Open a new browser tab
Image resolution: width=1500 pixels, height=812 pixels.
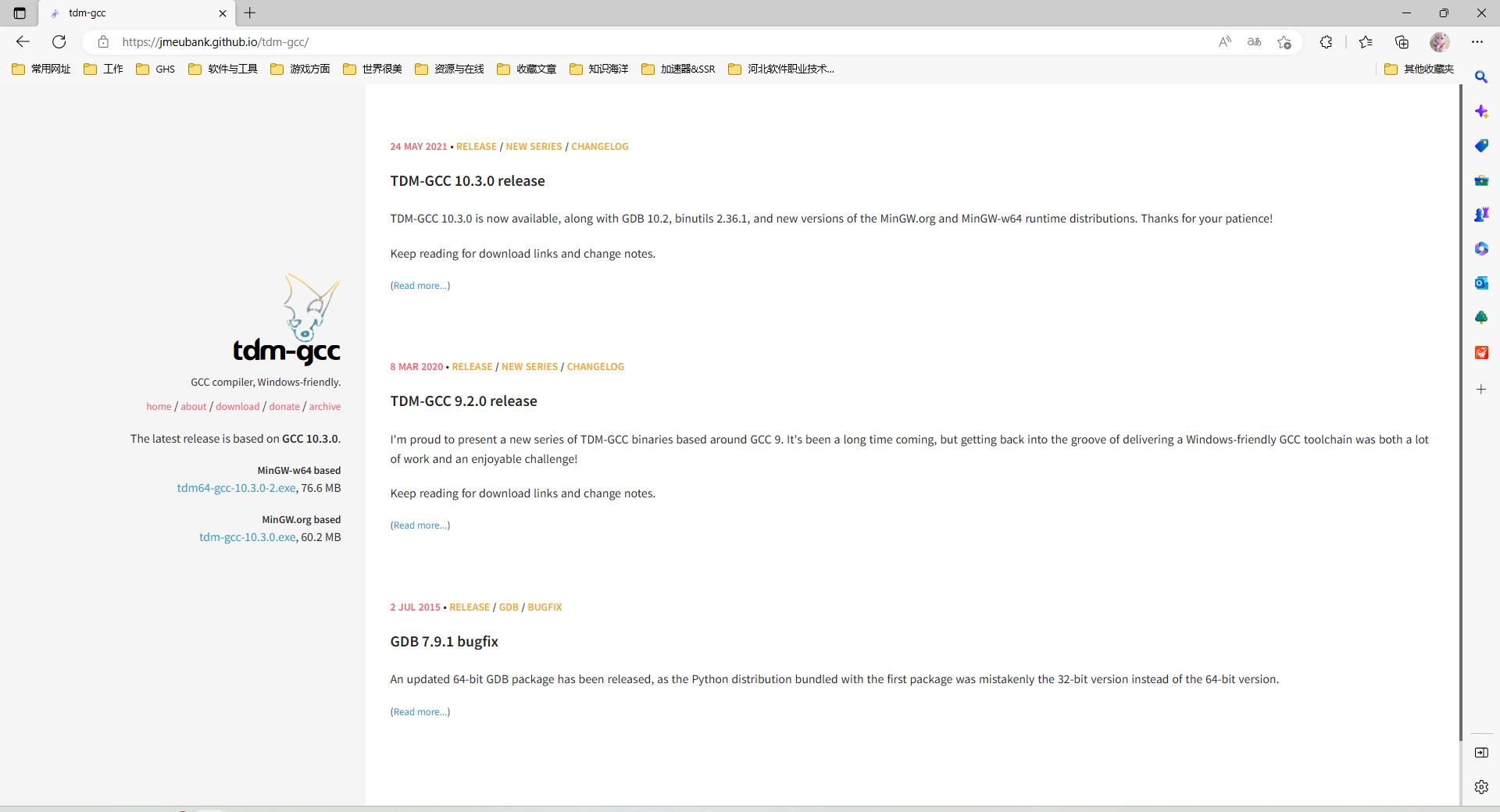[250, 13]
